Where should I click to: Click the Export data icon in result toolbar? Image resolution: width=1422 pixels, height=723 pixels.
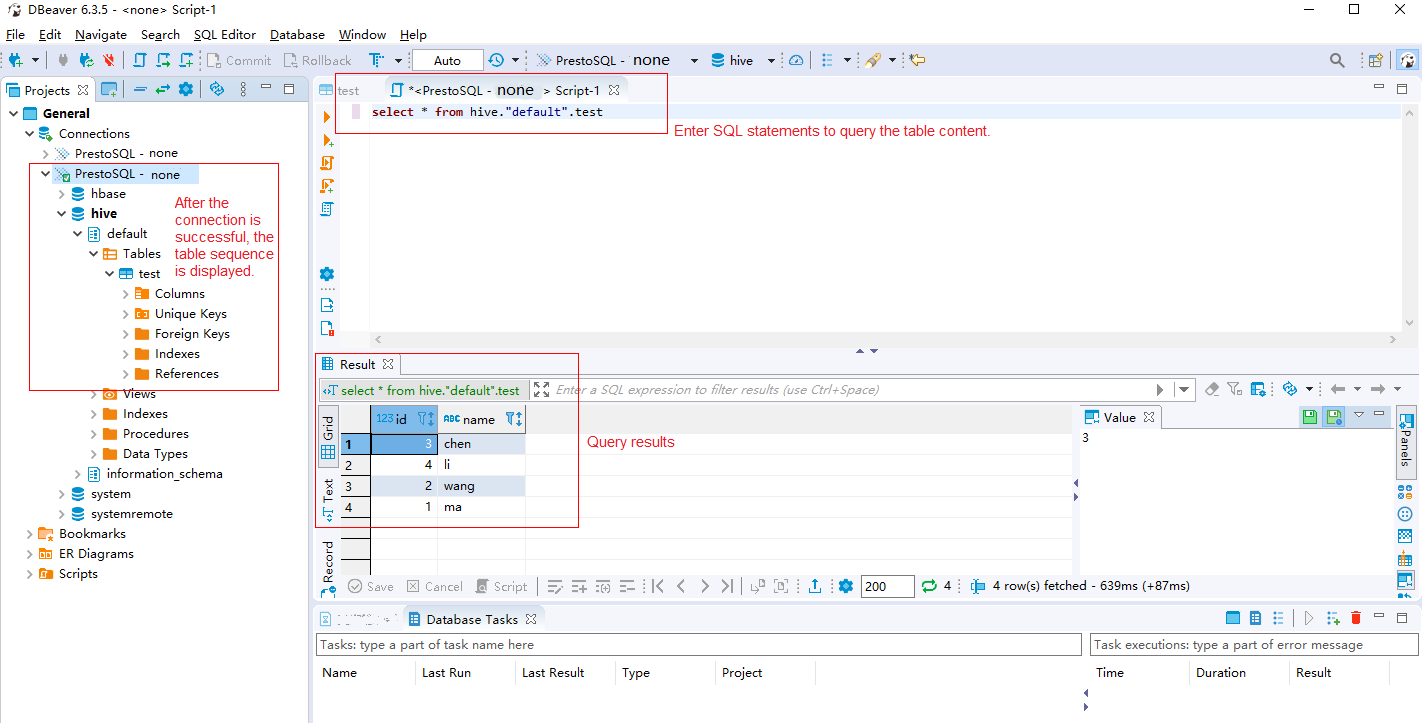(x=815, y=586)
